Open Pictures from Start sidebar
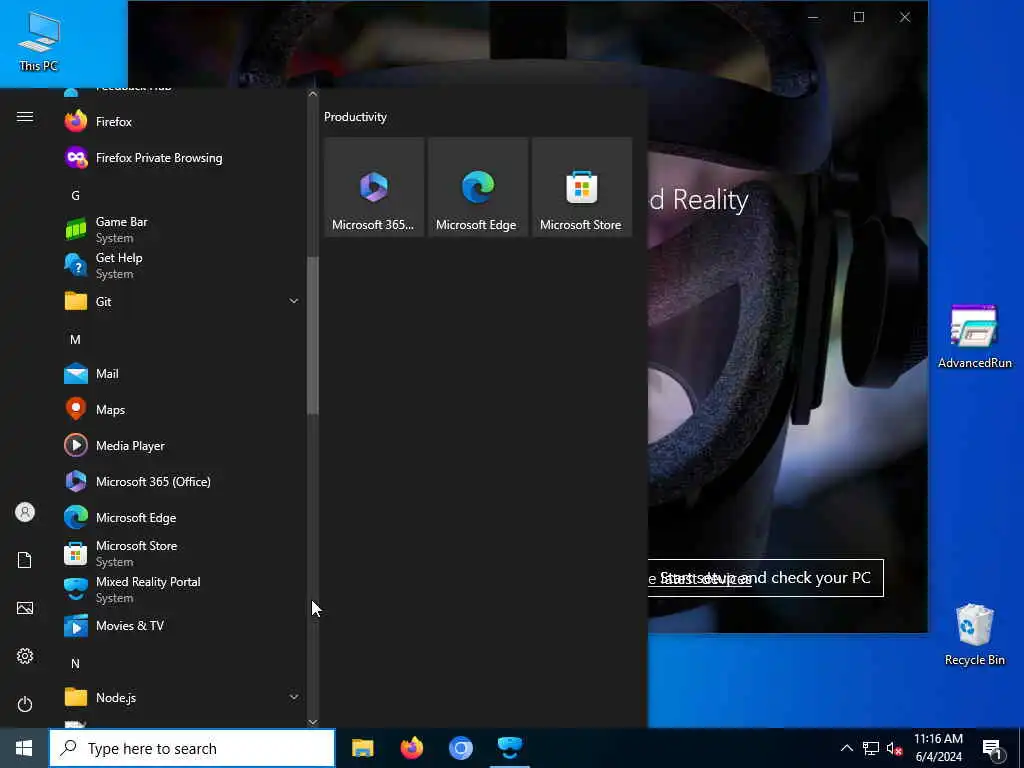This screenshot has width=1024, height=768. pyautogui.click(x=25, y=608)
